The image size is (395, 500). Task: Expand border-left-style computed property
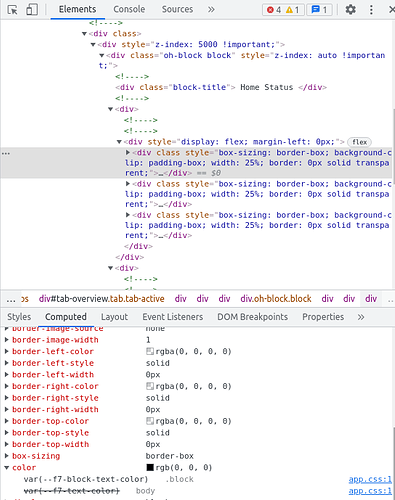[6, 363]
